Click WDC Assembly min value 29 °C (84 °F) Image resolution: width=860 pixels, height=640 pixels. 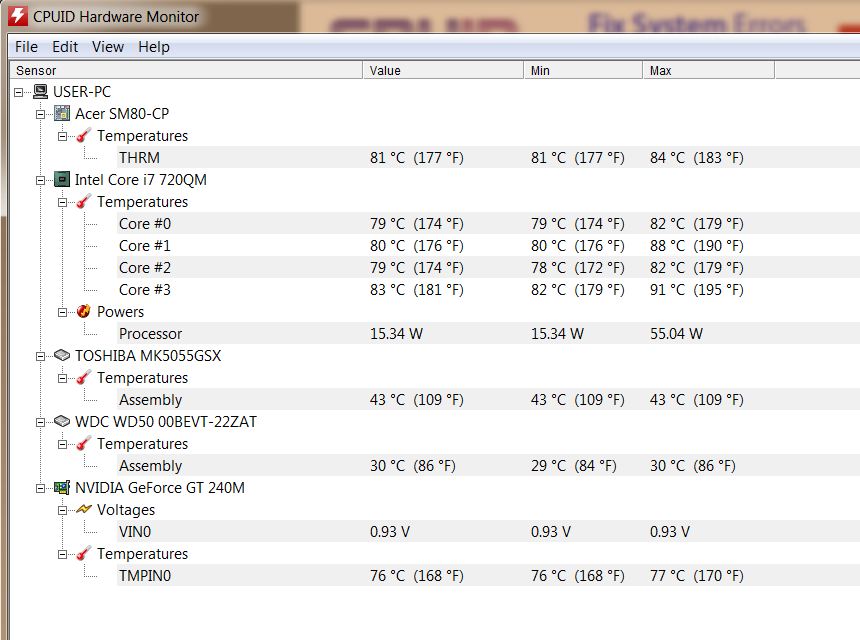(x=574, y=466)
